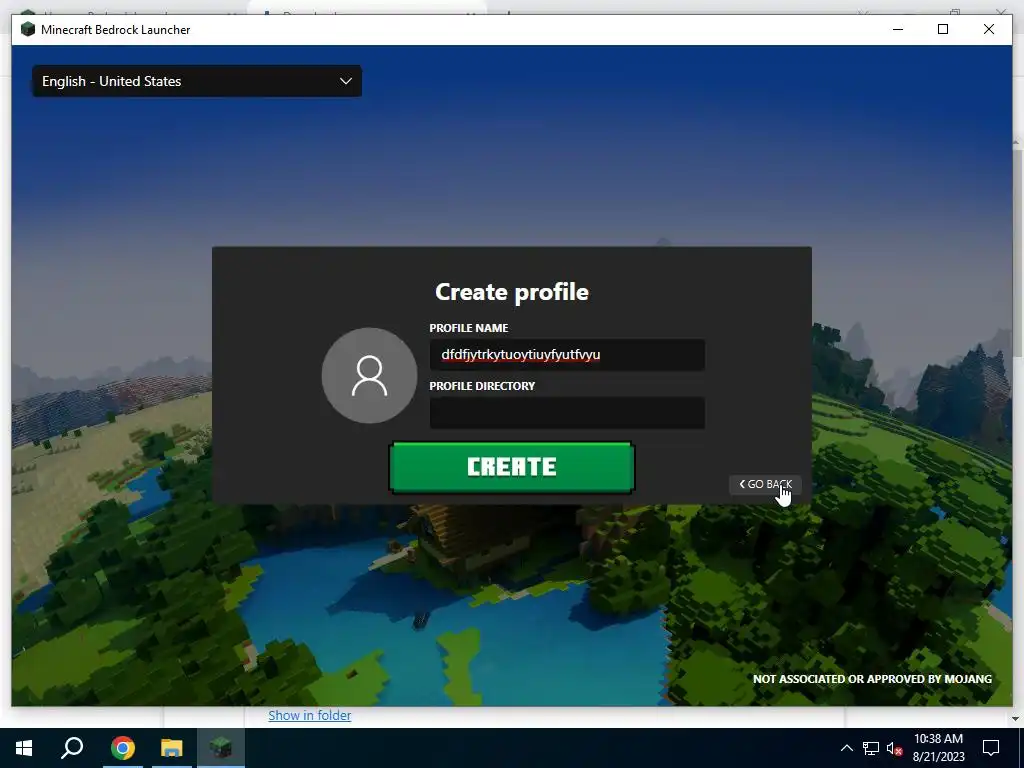
Task: Minimize the Minecraft Bedrock Launcher window
Action: point(898,29)
